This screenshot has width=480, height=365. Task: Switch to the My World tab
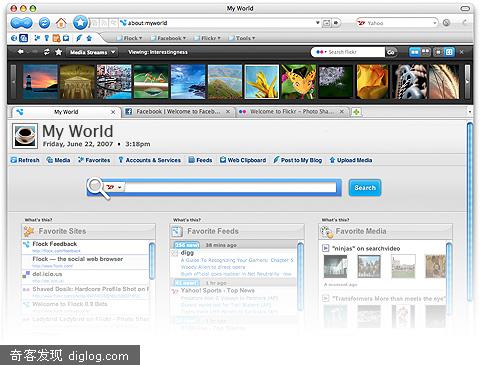(x=66, y=112)
